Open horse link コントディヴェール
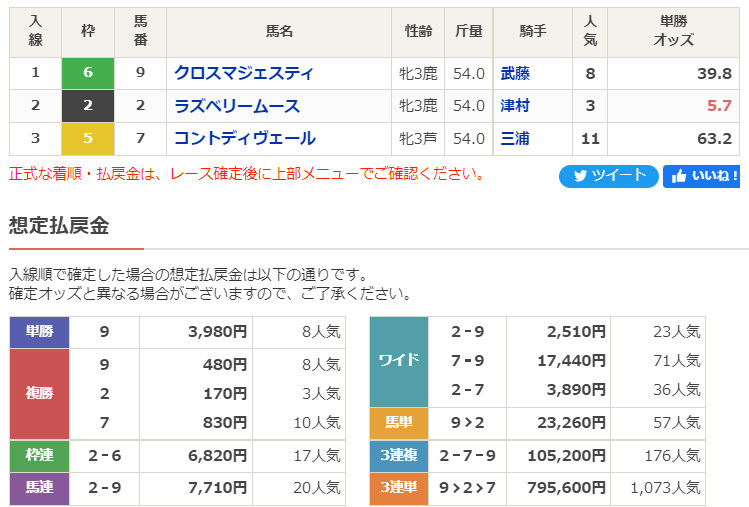The width and height of the screenshot is (749, 507). tap(245, 139)
